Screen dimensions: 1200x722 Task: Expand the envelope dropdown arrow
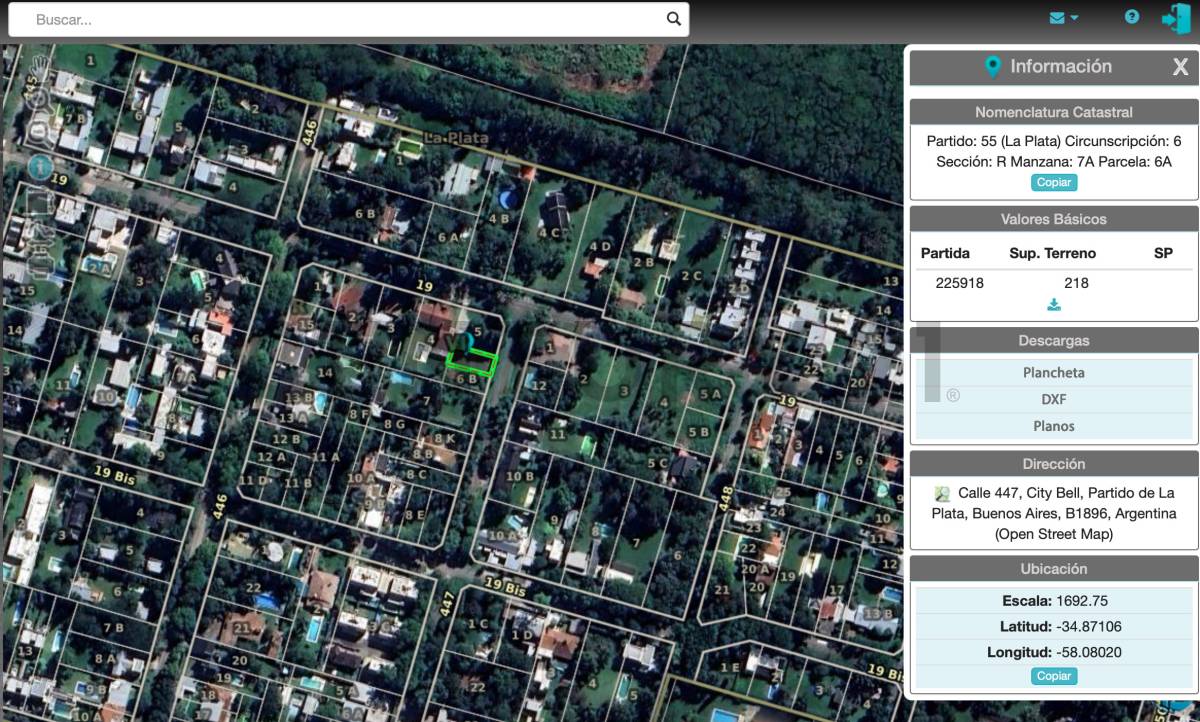click(1075, 18)
